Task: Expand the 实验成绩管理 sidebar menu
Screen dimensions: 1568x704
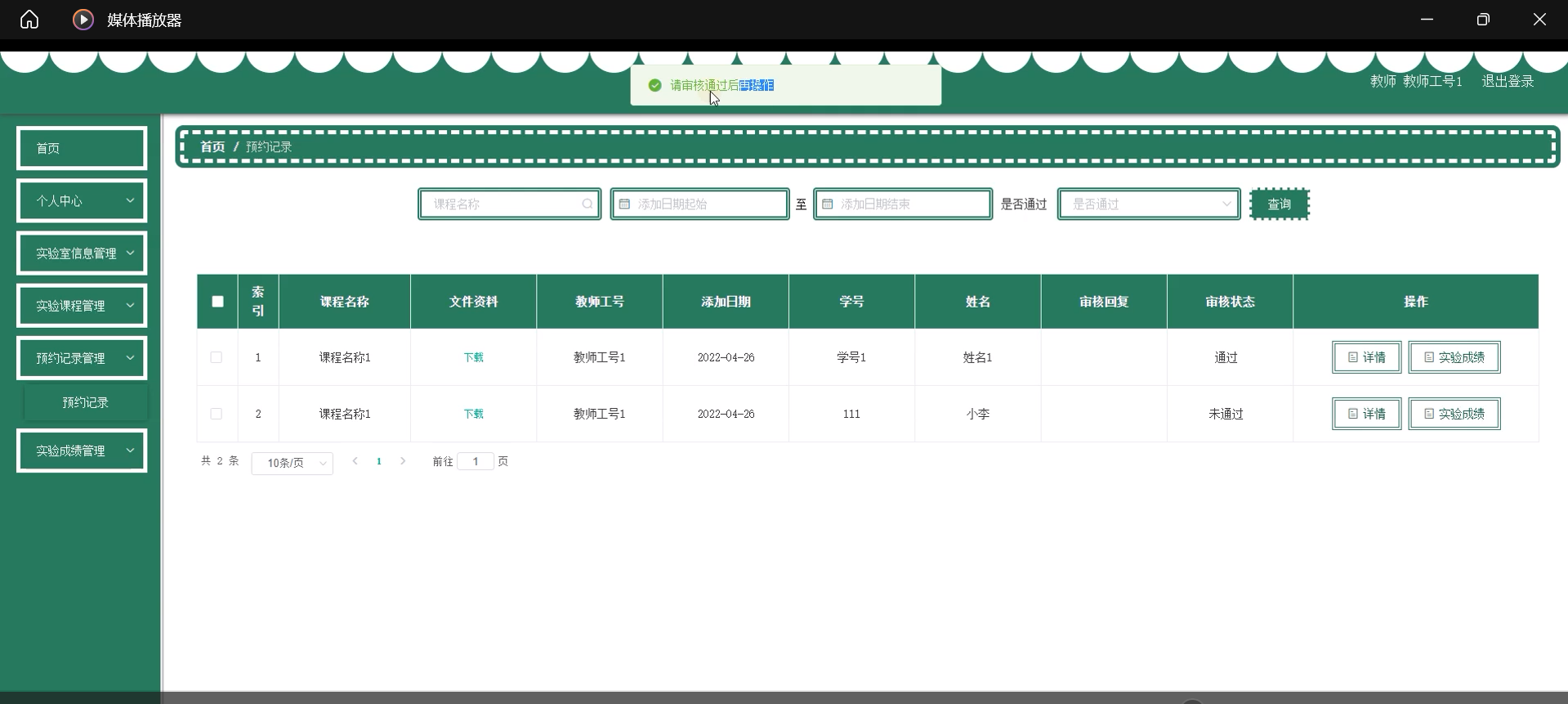Action: tap(82, 451)
